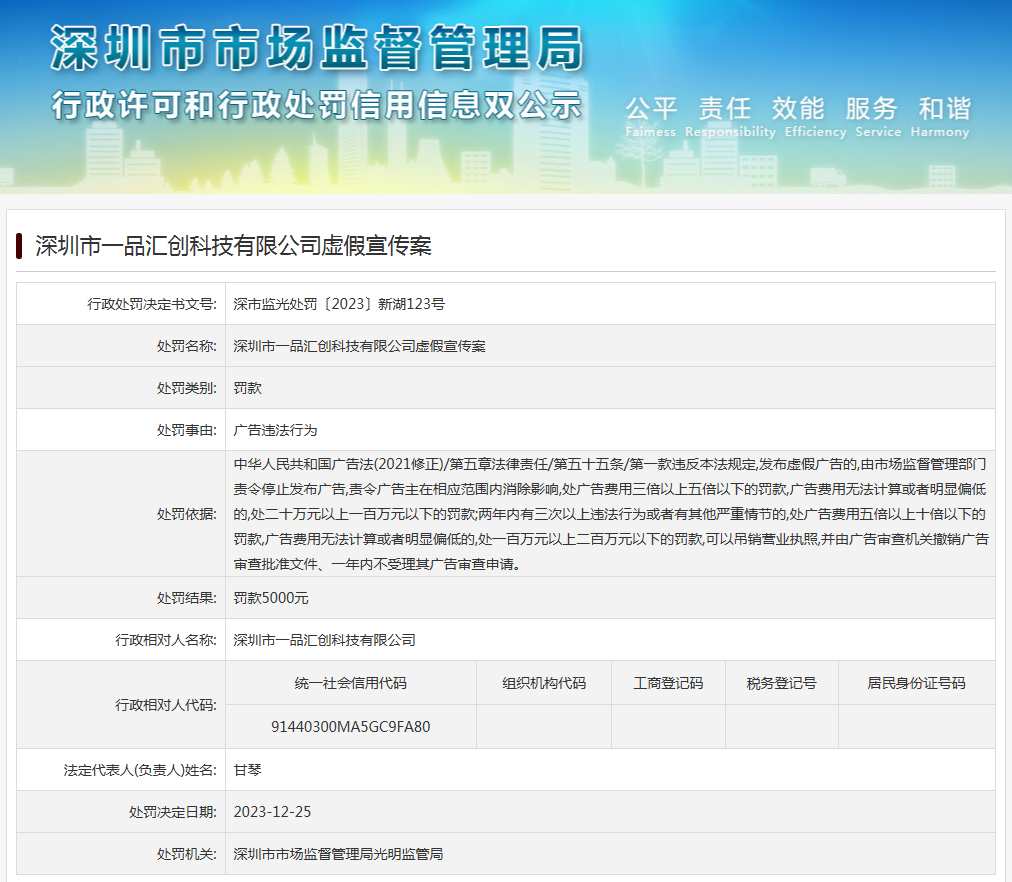Click the 公平 Fairness slogan text
This screenshot has height=882, width=1012.
[x=651, y=117]
